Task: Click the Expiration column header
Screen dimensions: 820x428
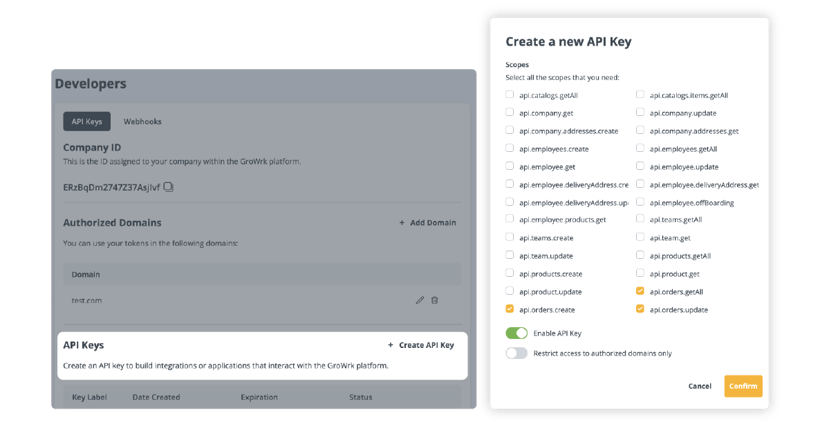Action: coord(259,397)
